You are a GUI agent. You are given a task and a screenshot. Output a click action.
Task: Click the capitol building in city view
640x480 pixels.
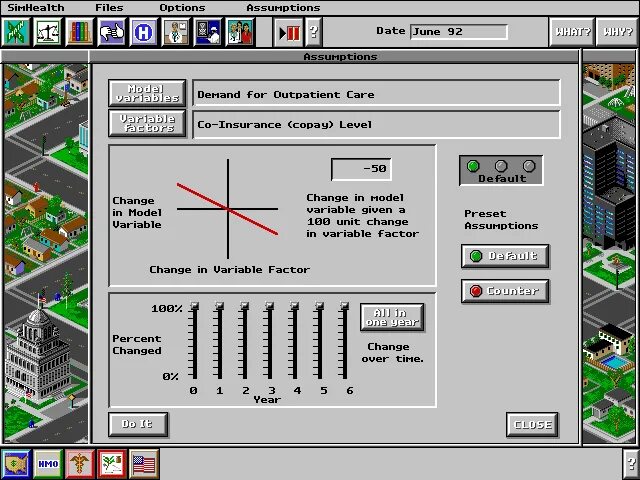click(37, 357)
